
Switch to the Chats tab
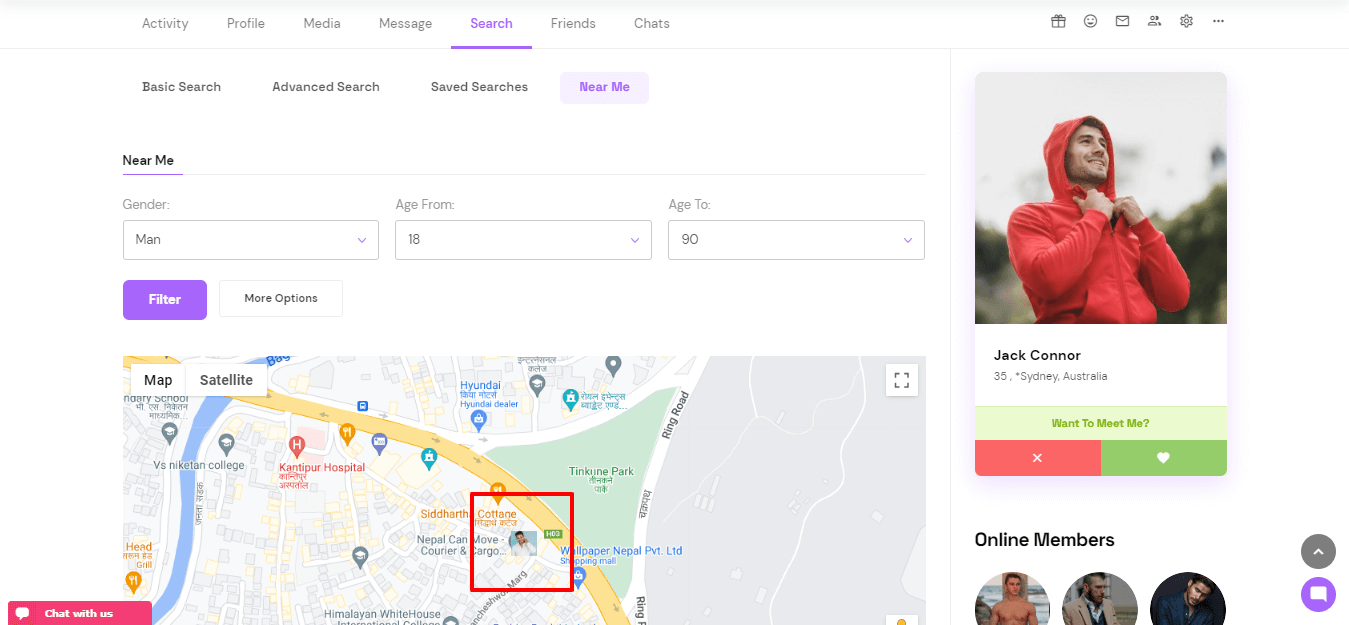(x=652, y=23)
